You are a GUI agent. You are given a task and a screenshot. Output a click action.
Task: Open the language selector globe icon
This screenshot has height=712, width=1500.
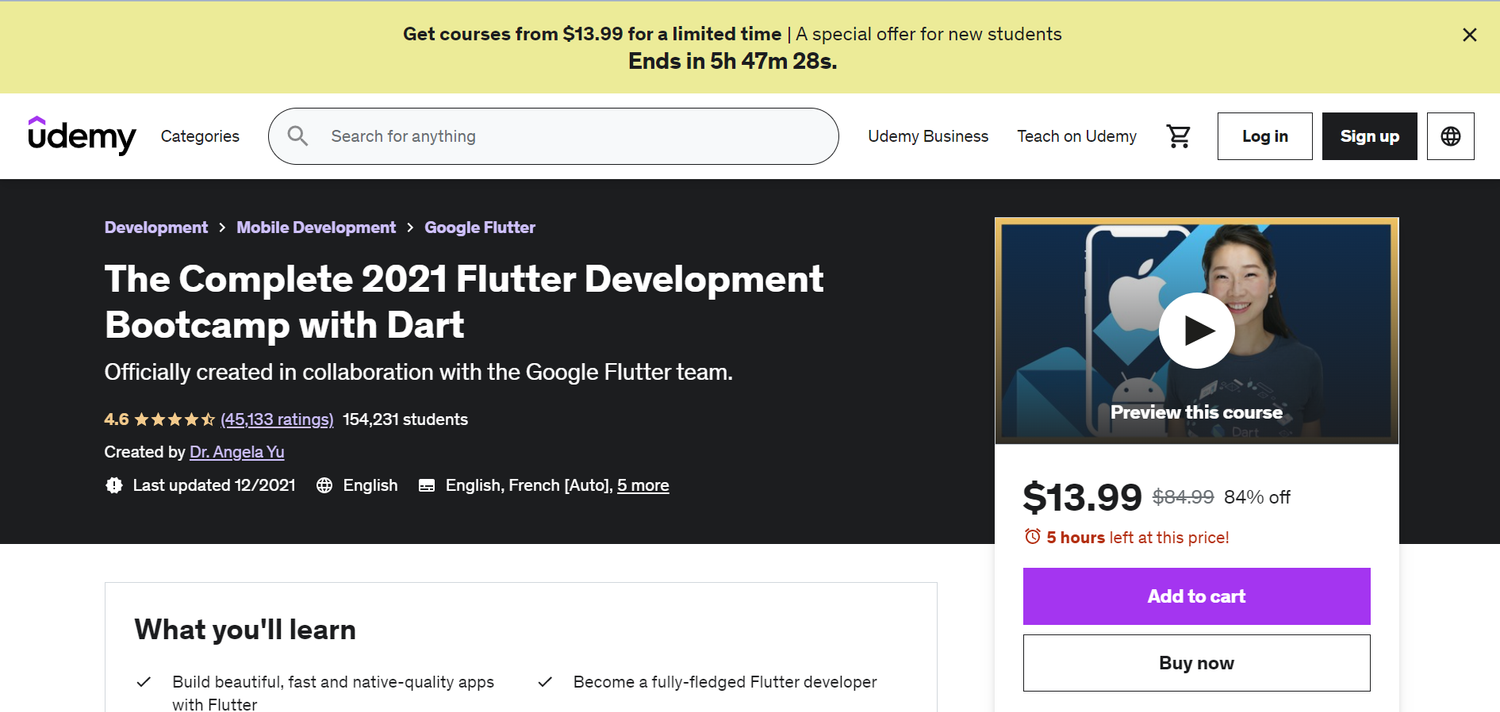pos(1450,136)
